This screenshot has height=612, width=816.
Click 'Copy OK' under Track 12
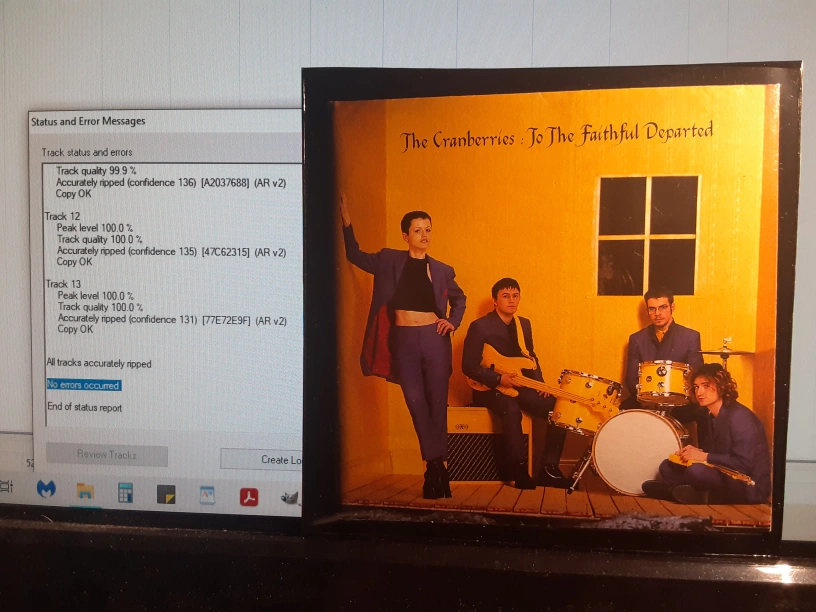(74, 262)
